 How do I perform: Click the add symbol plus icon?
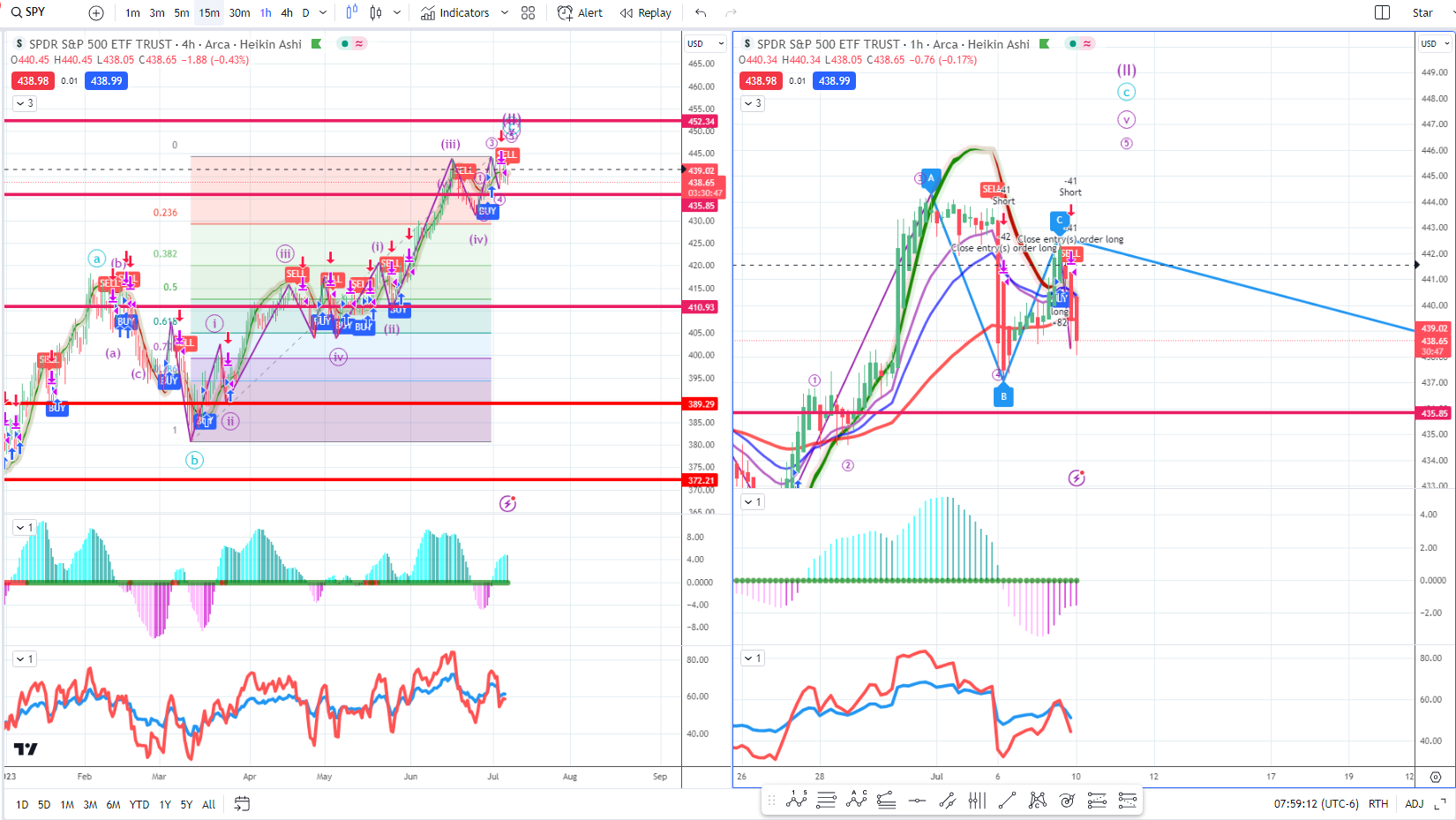(96, 13)
